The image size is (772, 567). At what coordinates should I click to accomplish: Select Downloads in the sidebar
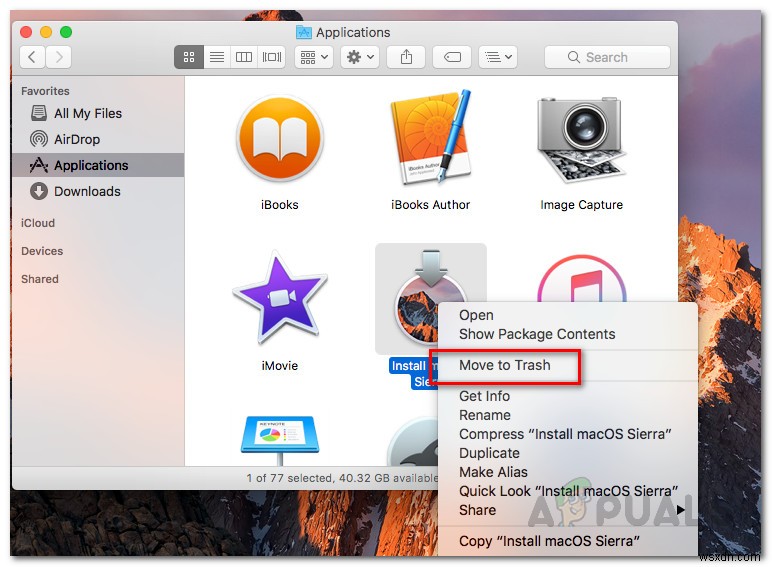pos(98,191)
